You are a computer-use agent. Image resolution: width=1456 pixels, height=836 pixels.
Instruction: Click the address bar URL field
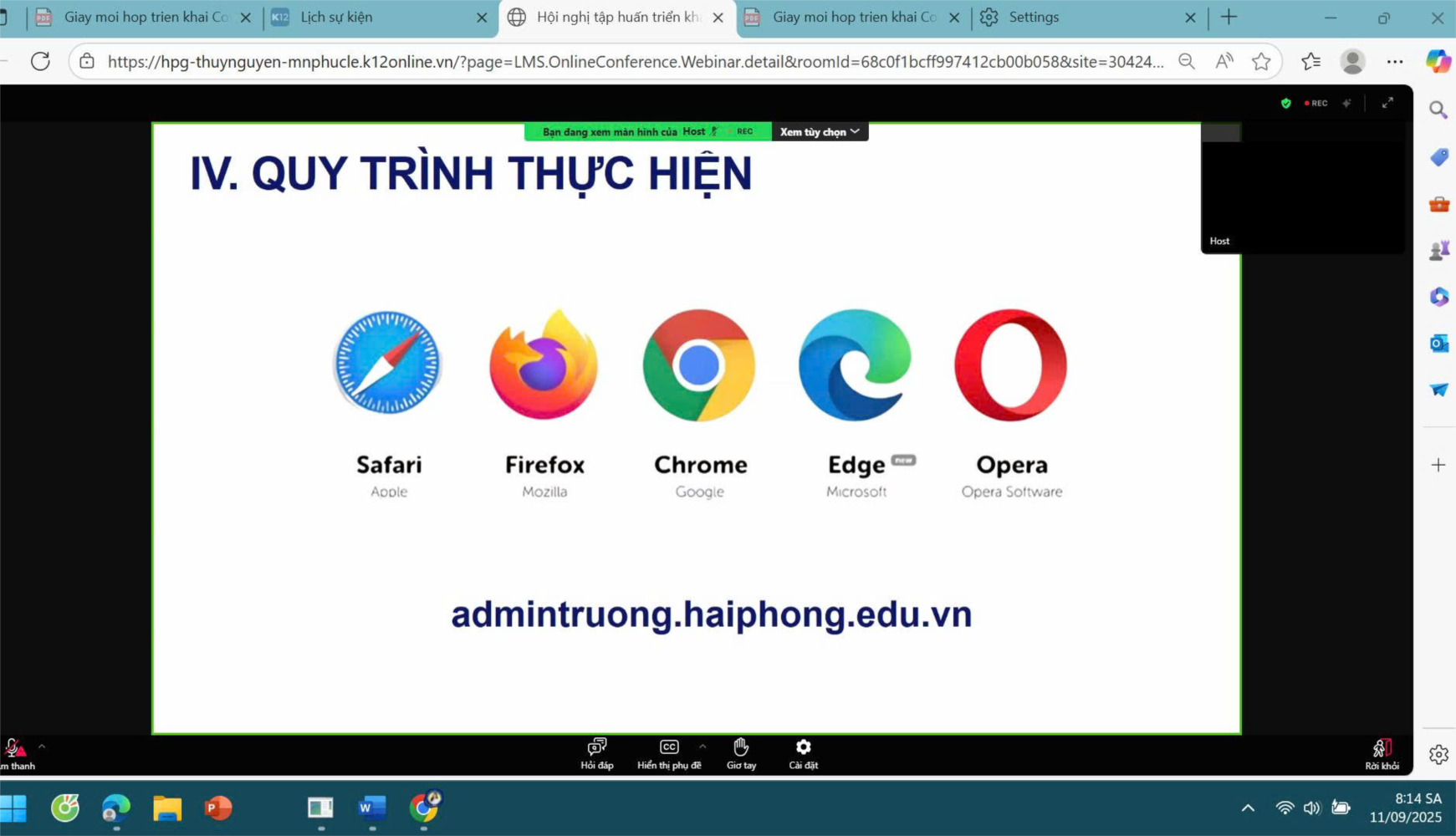(634, 62)
